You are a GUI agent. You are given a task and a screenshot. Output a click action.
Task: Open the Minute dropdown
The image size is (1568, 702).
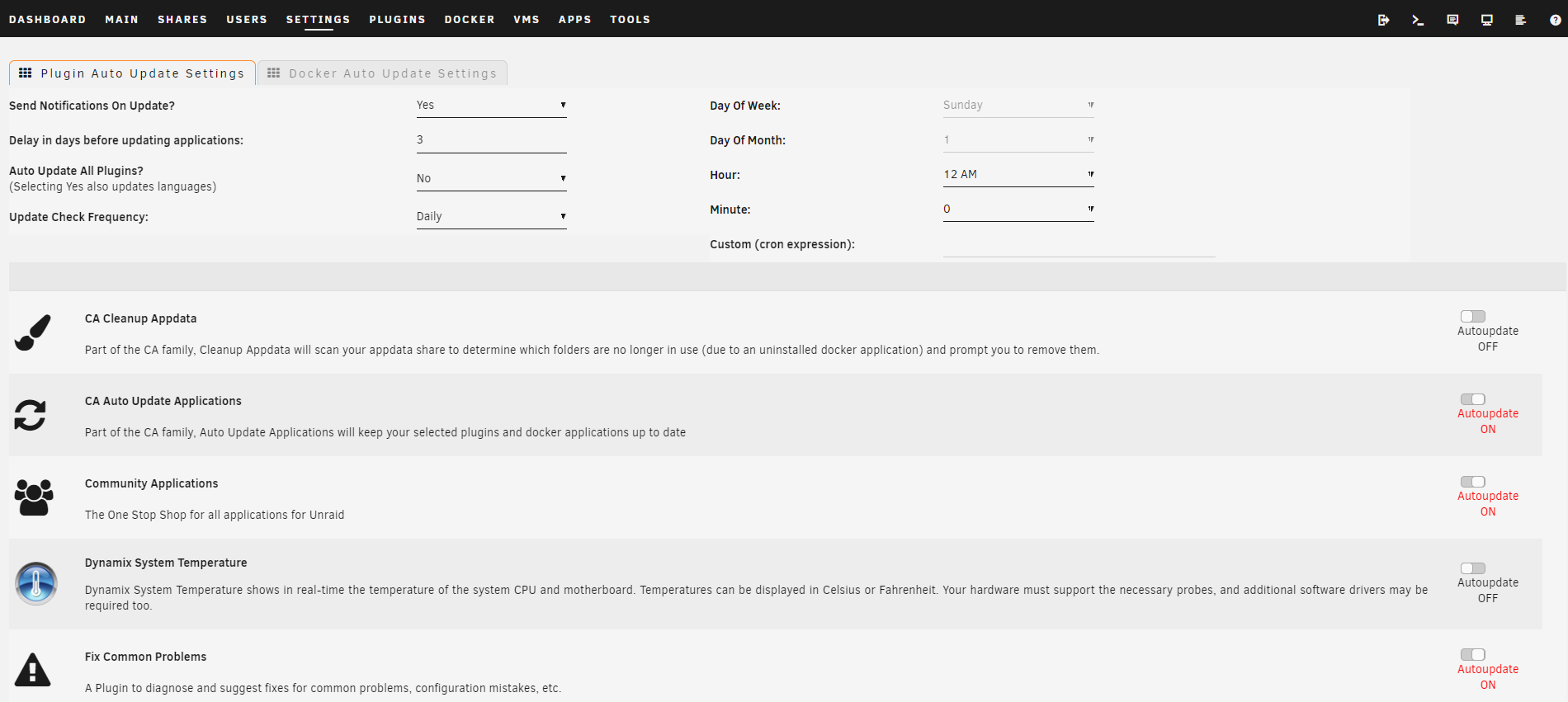[x=1018, y=210]
